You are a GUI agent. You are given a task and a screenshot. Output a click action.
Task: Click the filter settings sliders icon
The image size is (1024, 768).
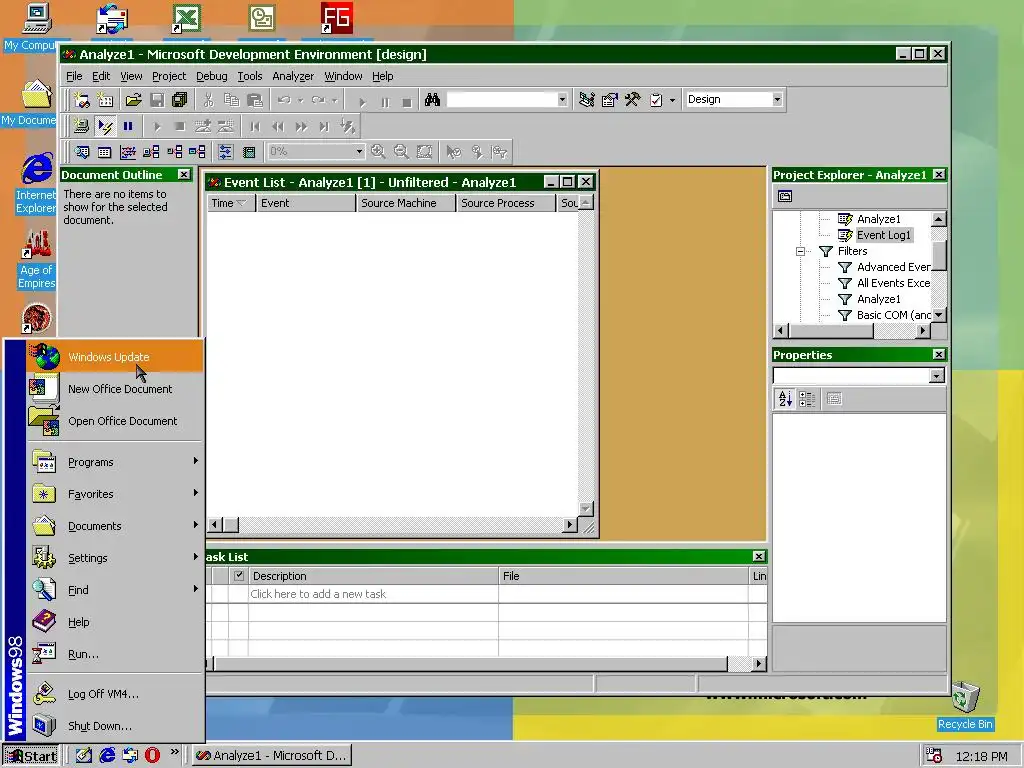pyautogui.click(x=225, y=152)
